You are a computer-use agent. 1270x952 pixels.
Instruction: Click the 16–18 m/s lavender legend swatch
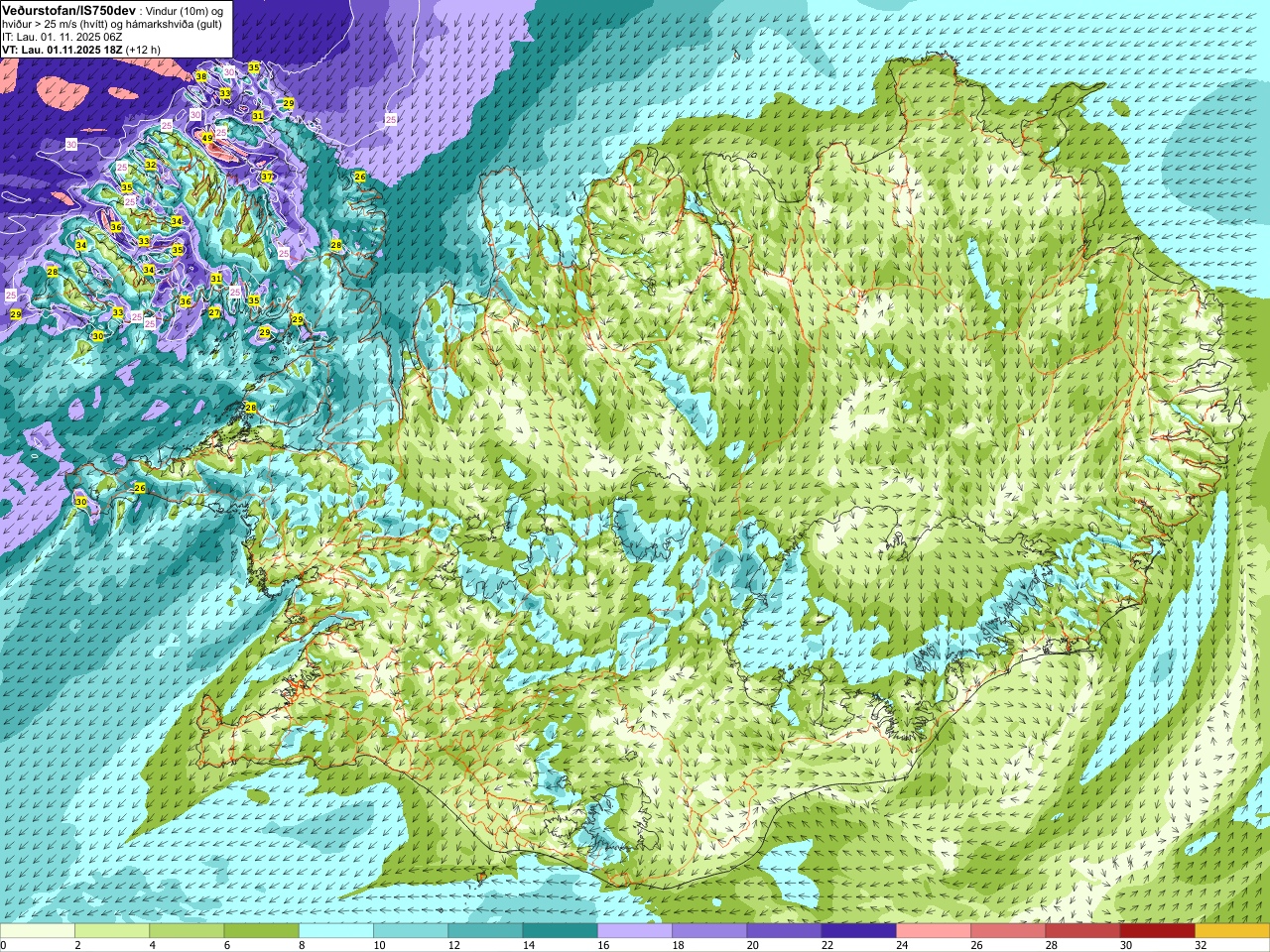pyautogui.click(x=635, y=931)
